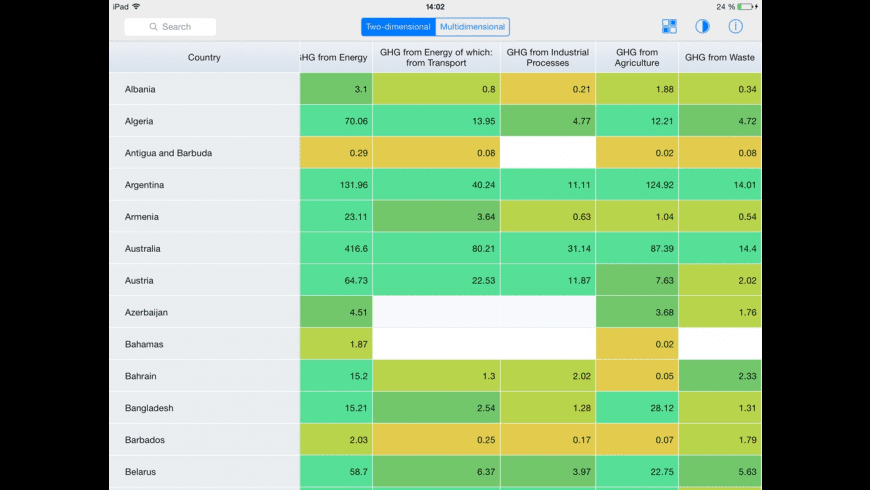
Task: Toggle the contrast half-circle icon
Action: (702, 26)
